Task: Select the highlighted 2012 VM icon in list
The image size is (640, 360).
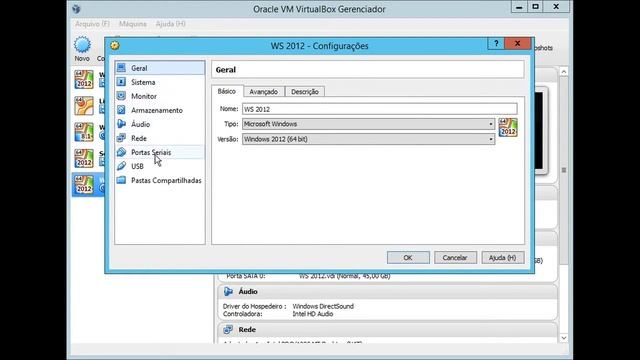Action: click(x=84, y=184)
